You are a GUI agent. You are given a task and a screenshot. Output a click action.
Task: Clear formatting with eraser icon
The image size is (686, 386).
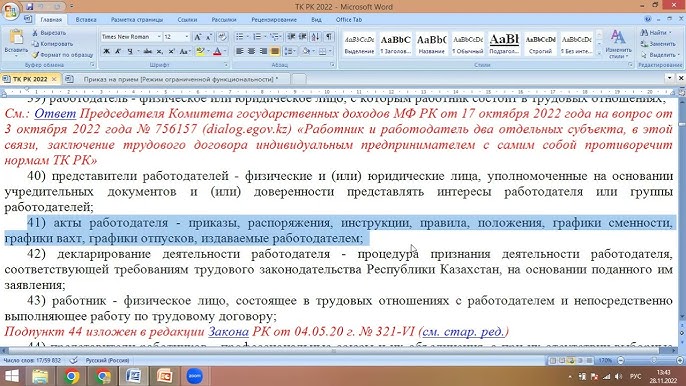point(222,37)
